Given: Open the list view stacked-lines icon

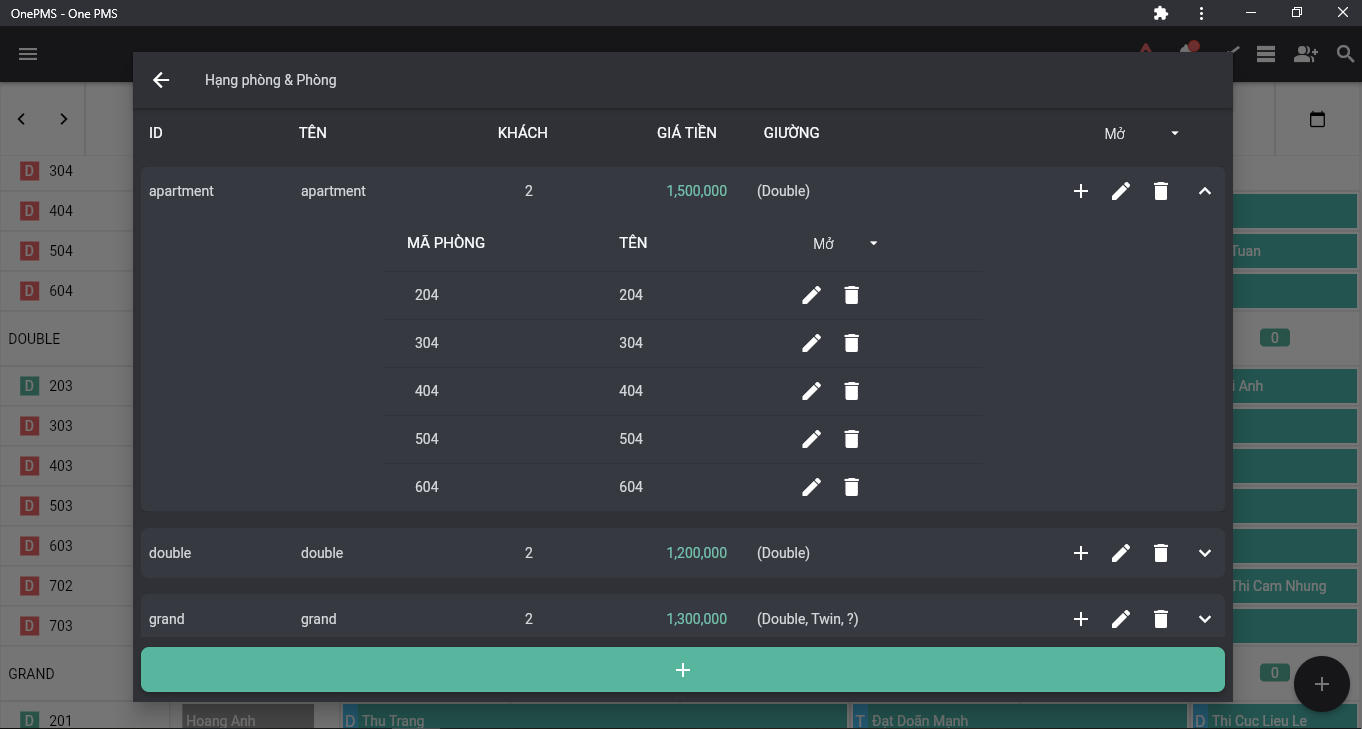Looking at the screenshot, I should (x=1266, y=54).
